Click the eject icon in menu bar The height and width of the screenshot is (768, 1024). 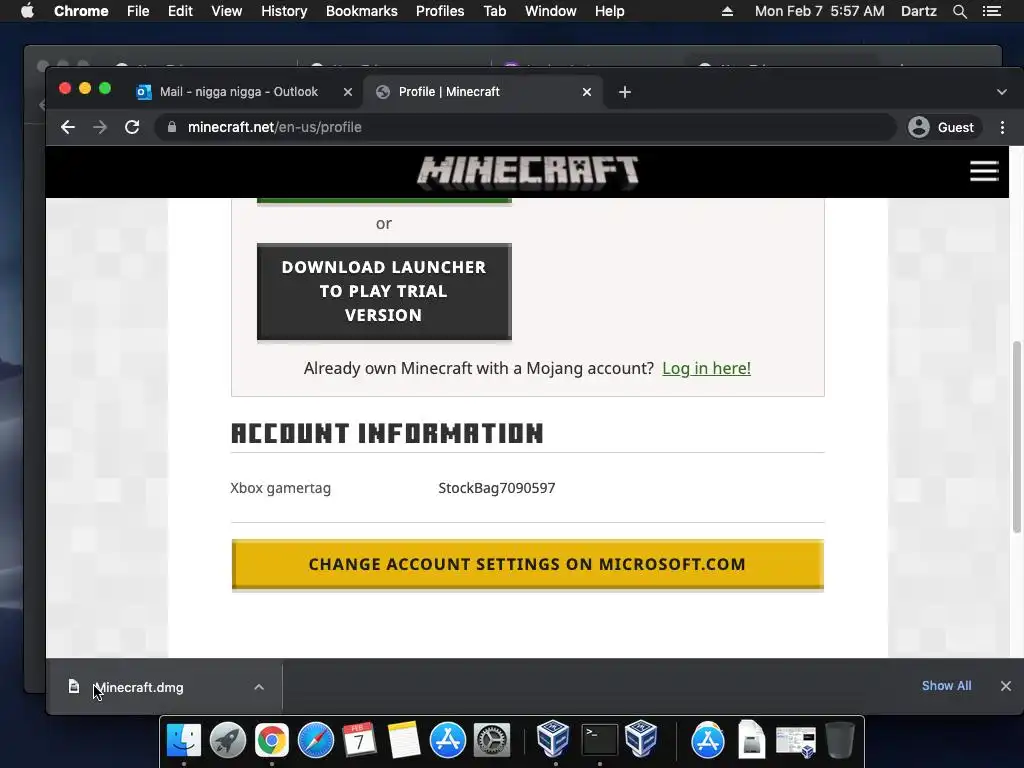[727, 11]
